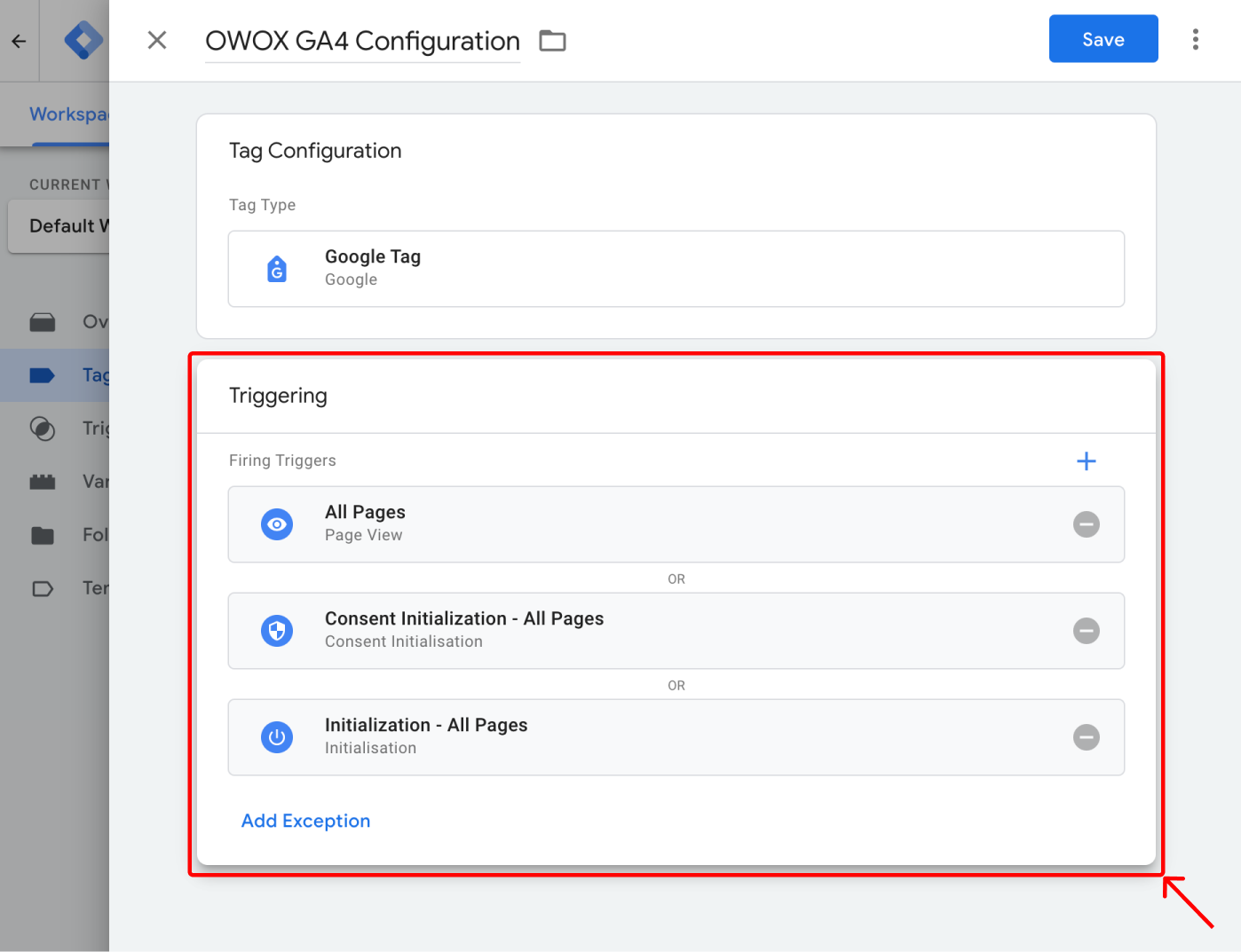
Task: Switch to the Workspace tab
Action: [x=69, y=114]
